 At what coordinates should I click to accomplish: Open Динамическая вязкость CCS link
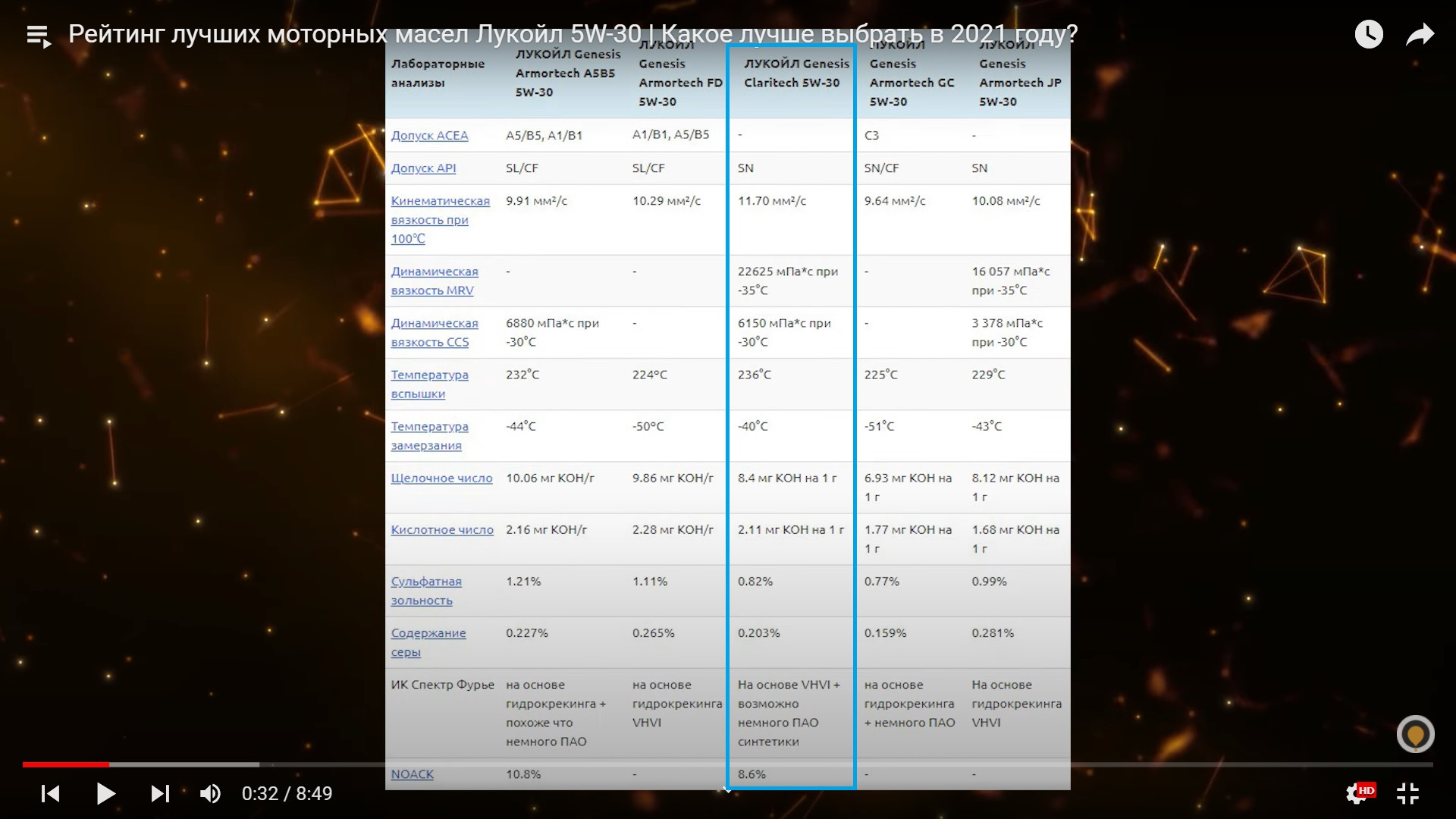435,332
